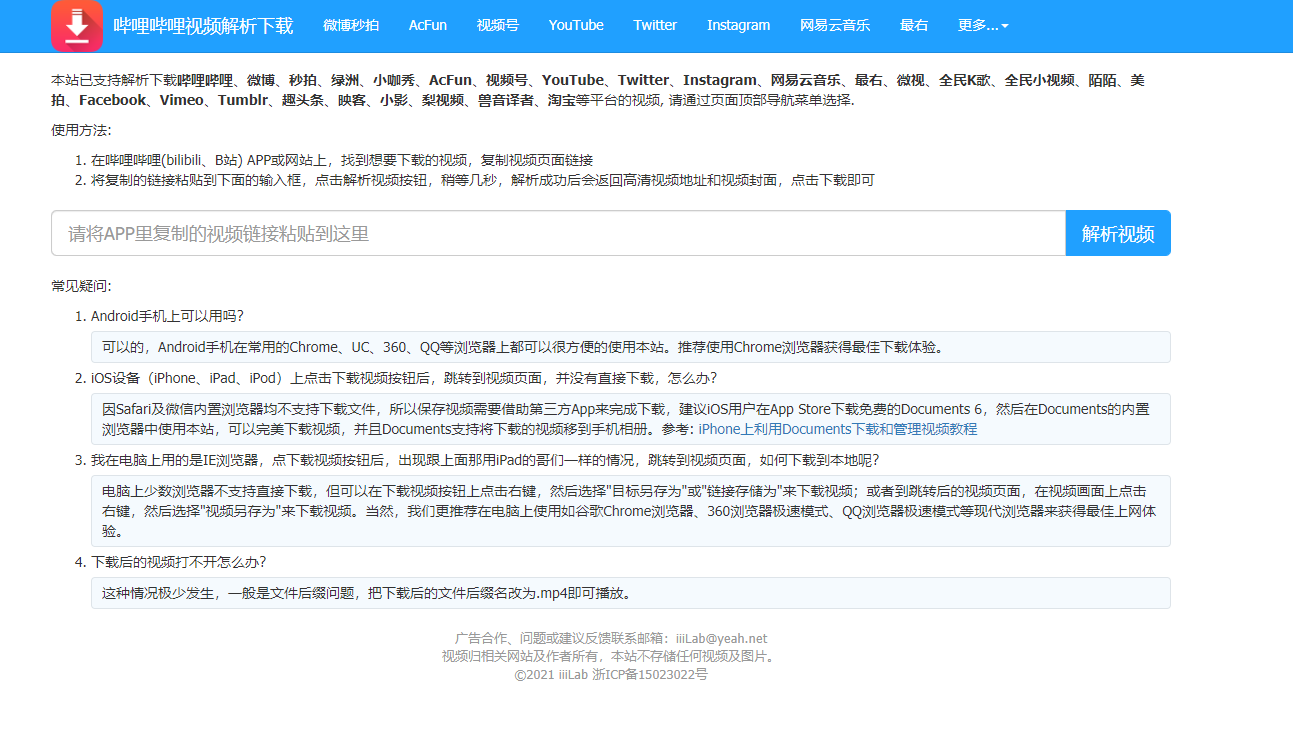Focus the video link input field
This screenshot has height=734, width=1293.
(559, 233)
